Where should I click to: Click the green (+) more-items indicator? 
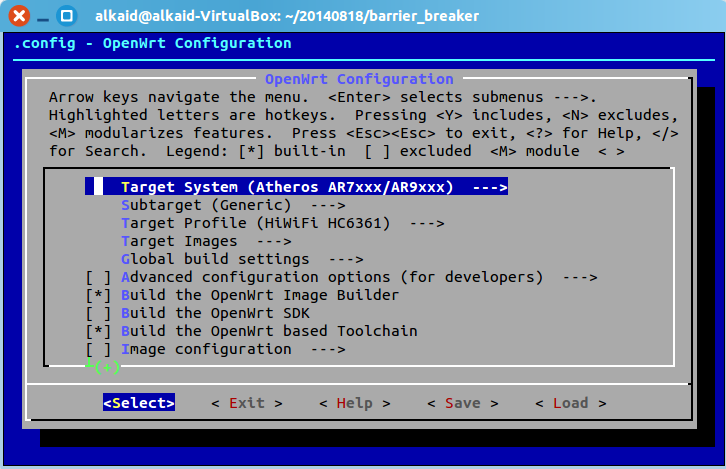coord(107,367)
